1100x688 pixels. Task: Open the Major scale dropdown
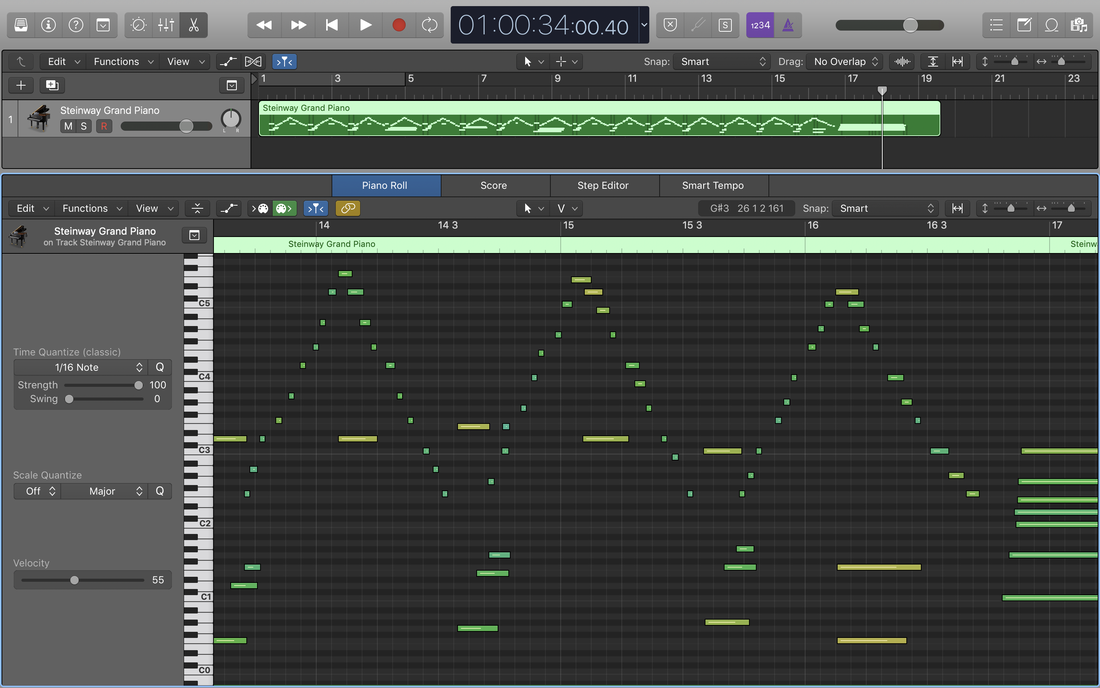pyautogui.click(x=116, y=491)
